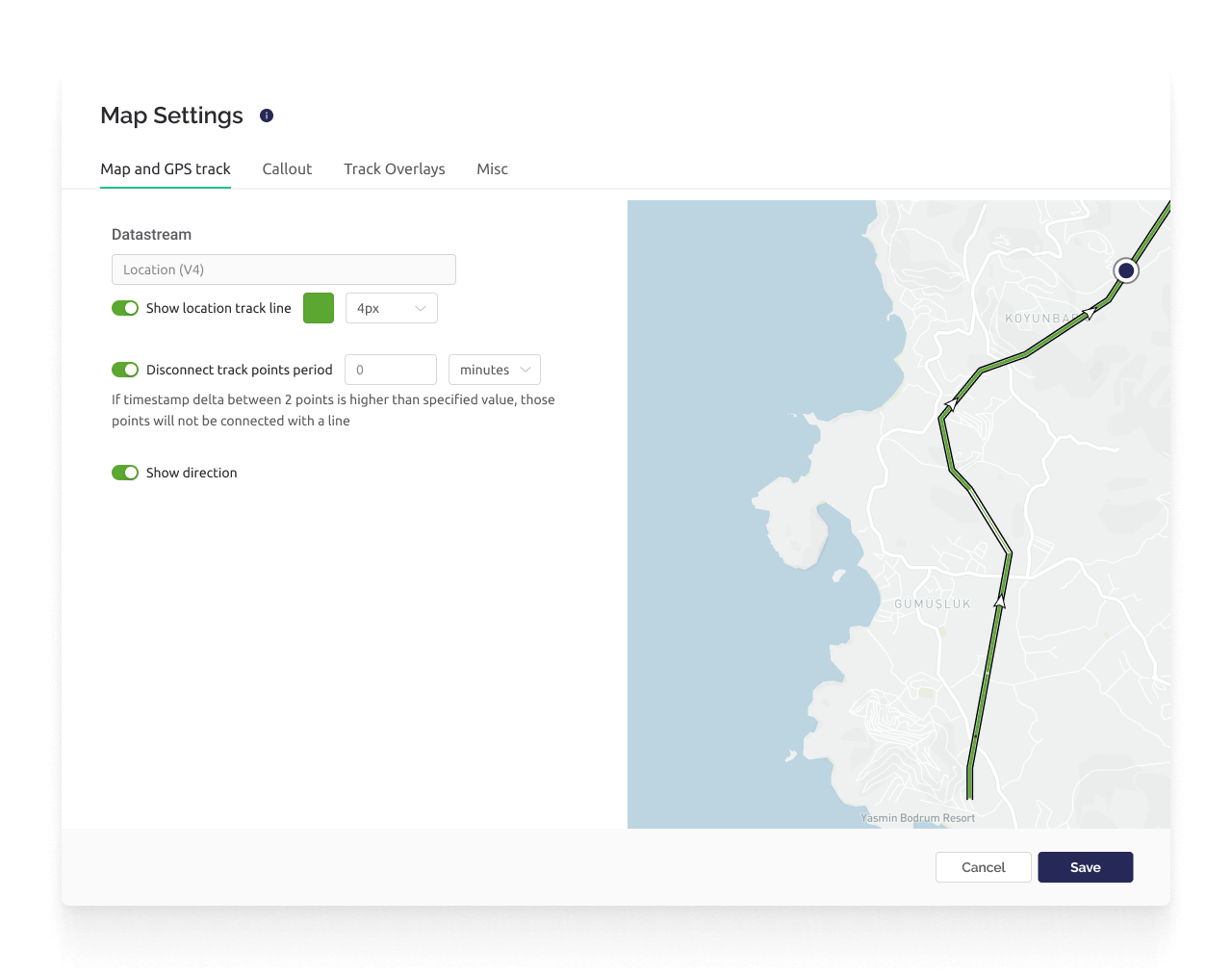Open the green track line color swatch
This screenshot has height=975, width=1232.
click(x=319, y=308)
